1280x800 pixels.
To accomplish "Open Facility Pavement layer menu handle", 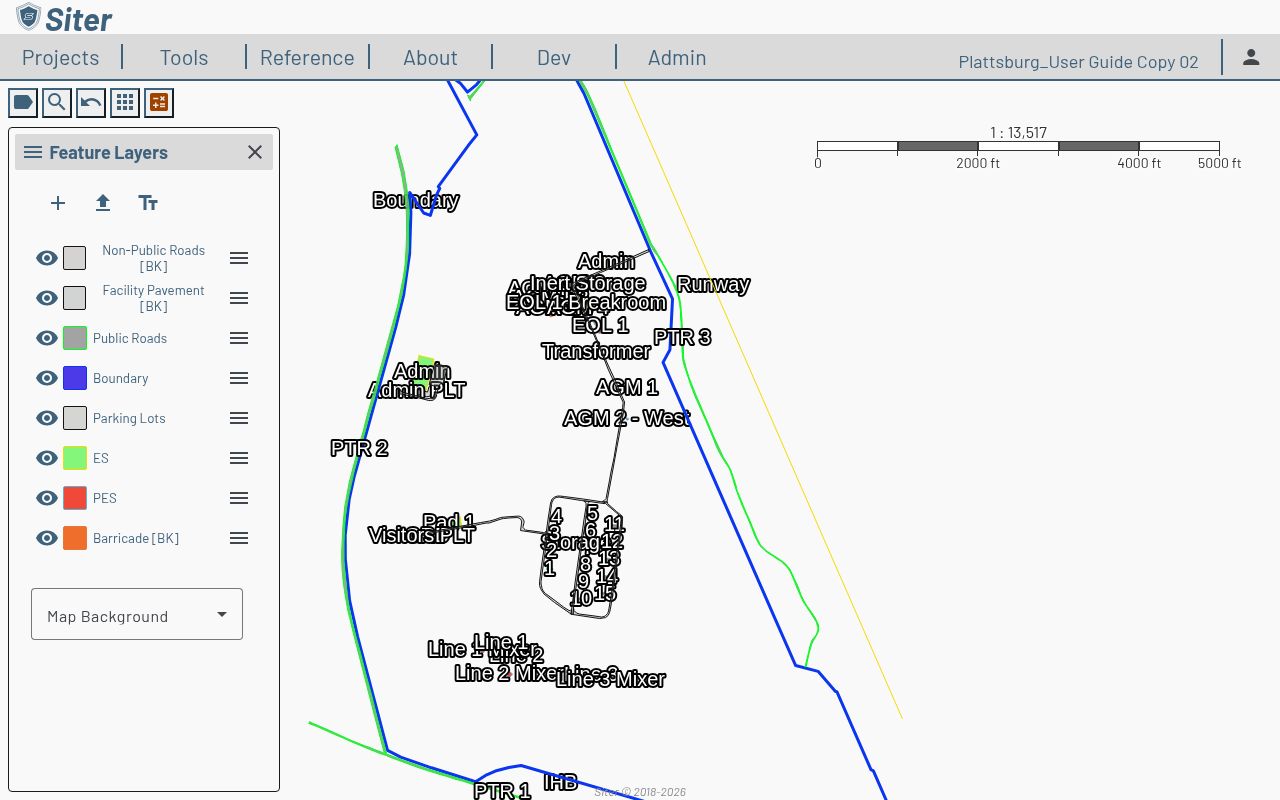I will pos(239,298).
